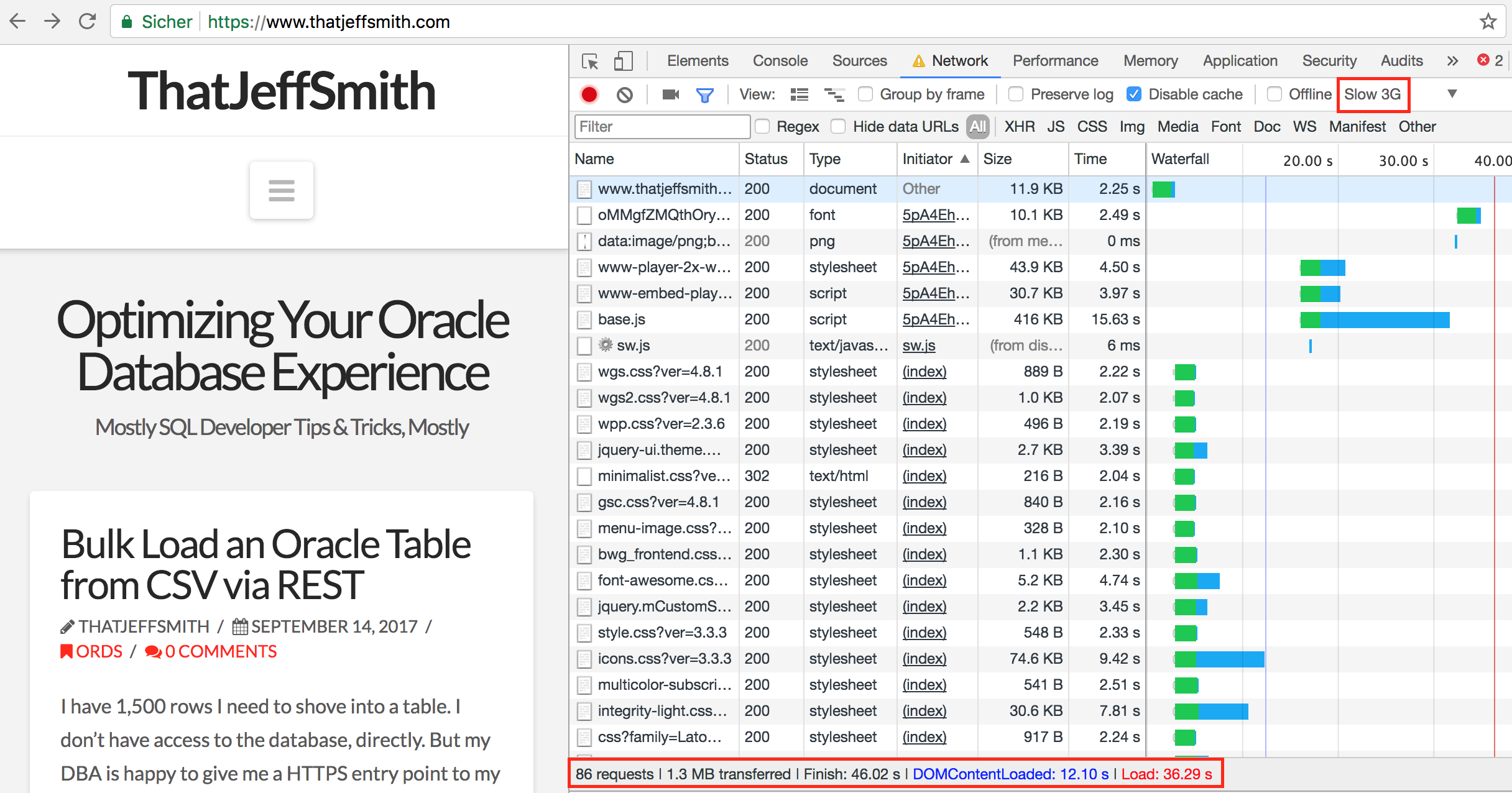Select the All filter button

[x=978, y=127]
